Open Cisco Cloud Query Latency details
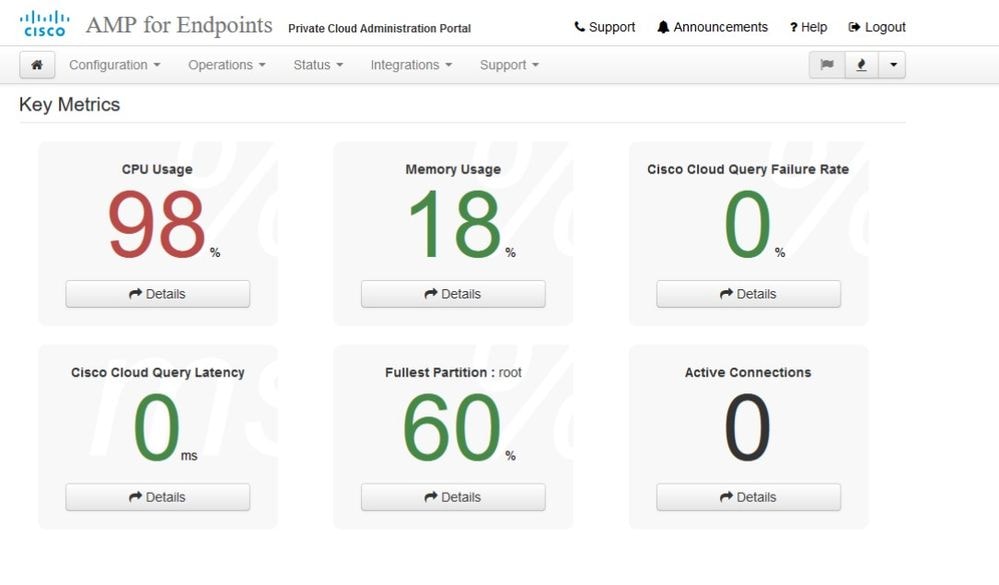 [x=157, y=497]
